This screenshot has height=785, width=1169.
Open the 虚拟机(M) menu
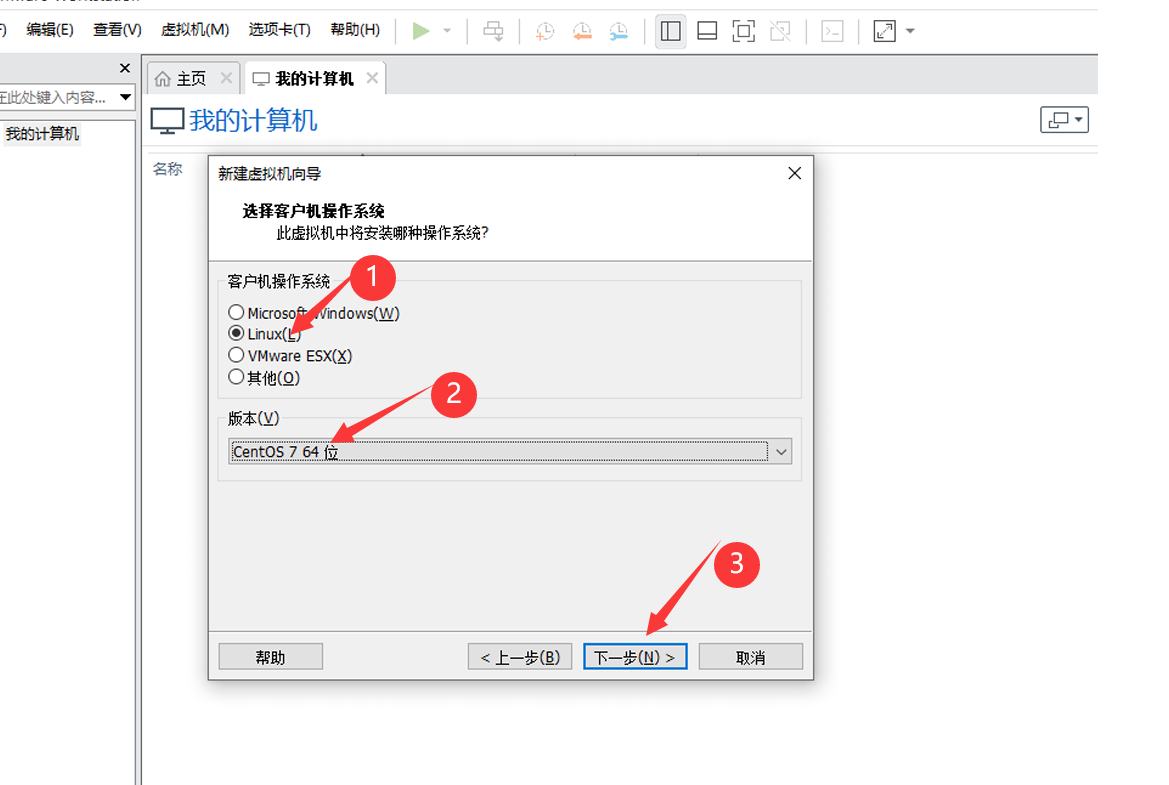coord(195,30)
